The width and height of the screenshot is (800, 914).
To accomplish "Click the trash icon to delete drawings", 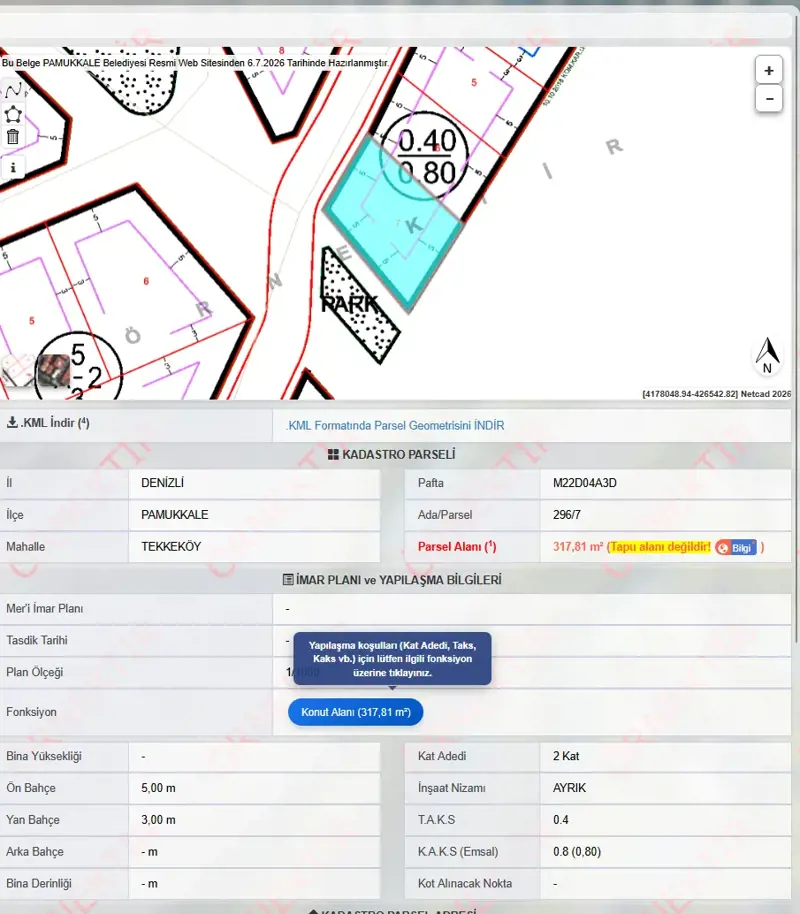I will click(13, 137).
